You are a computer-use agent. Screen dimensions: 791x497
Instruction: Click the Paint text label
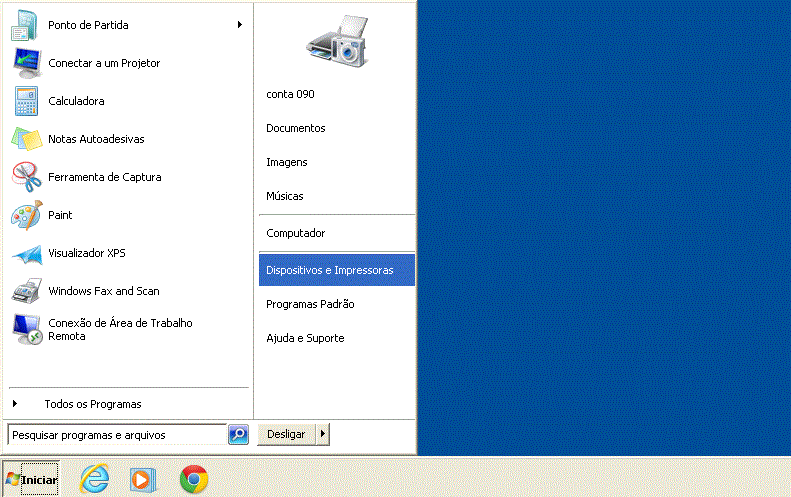(60, 215)
